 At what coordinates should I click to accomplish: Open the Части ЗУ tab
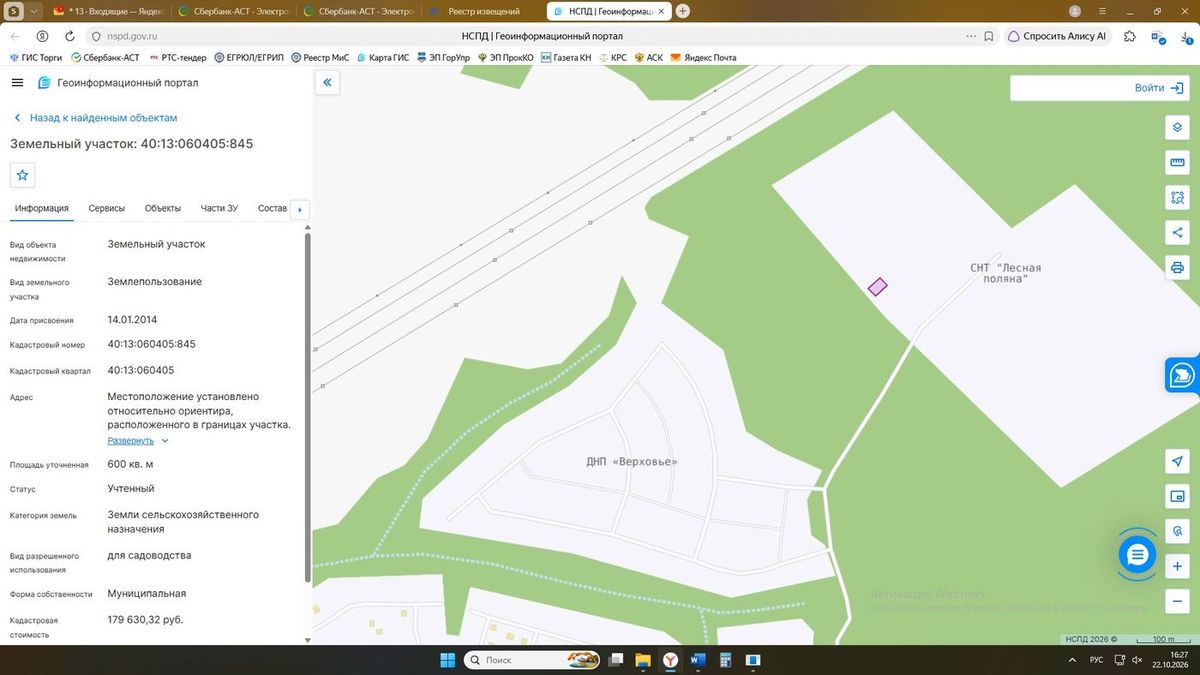click(x=219, y=208)
